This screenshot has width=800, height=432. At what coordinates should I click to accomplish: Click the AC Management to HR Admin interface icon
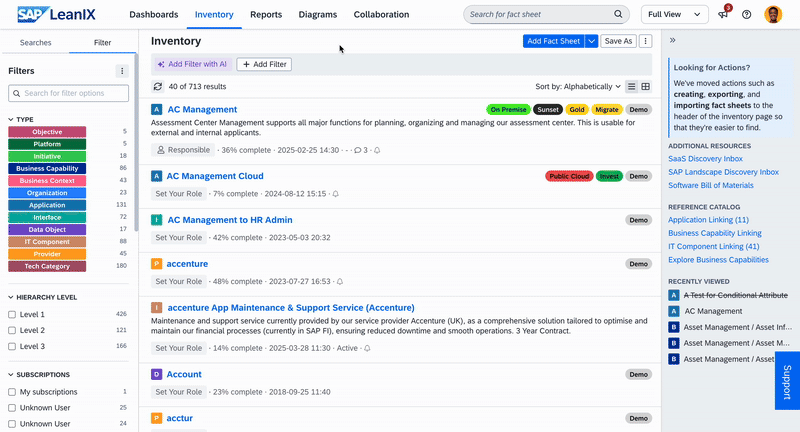tap(157, 220)
